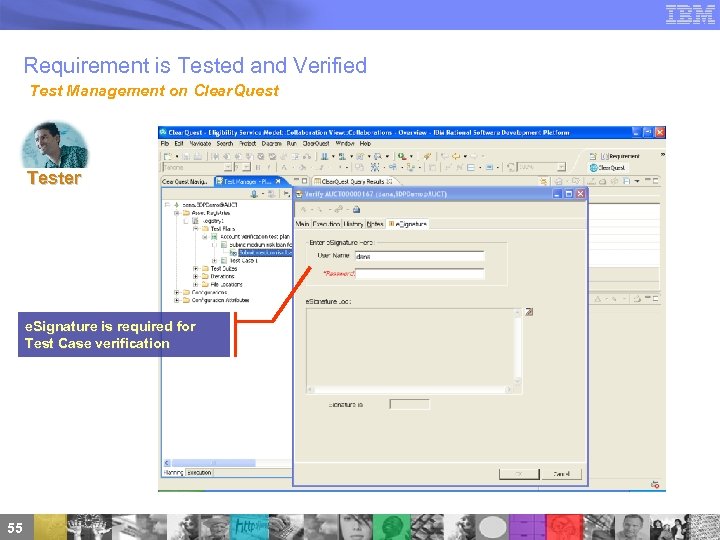The image size is (720, 540).
Task: Click inside the eSignature Log text area
Action: (x=411, y=347)
